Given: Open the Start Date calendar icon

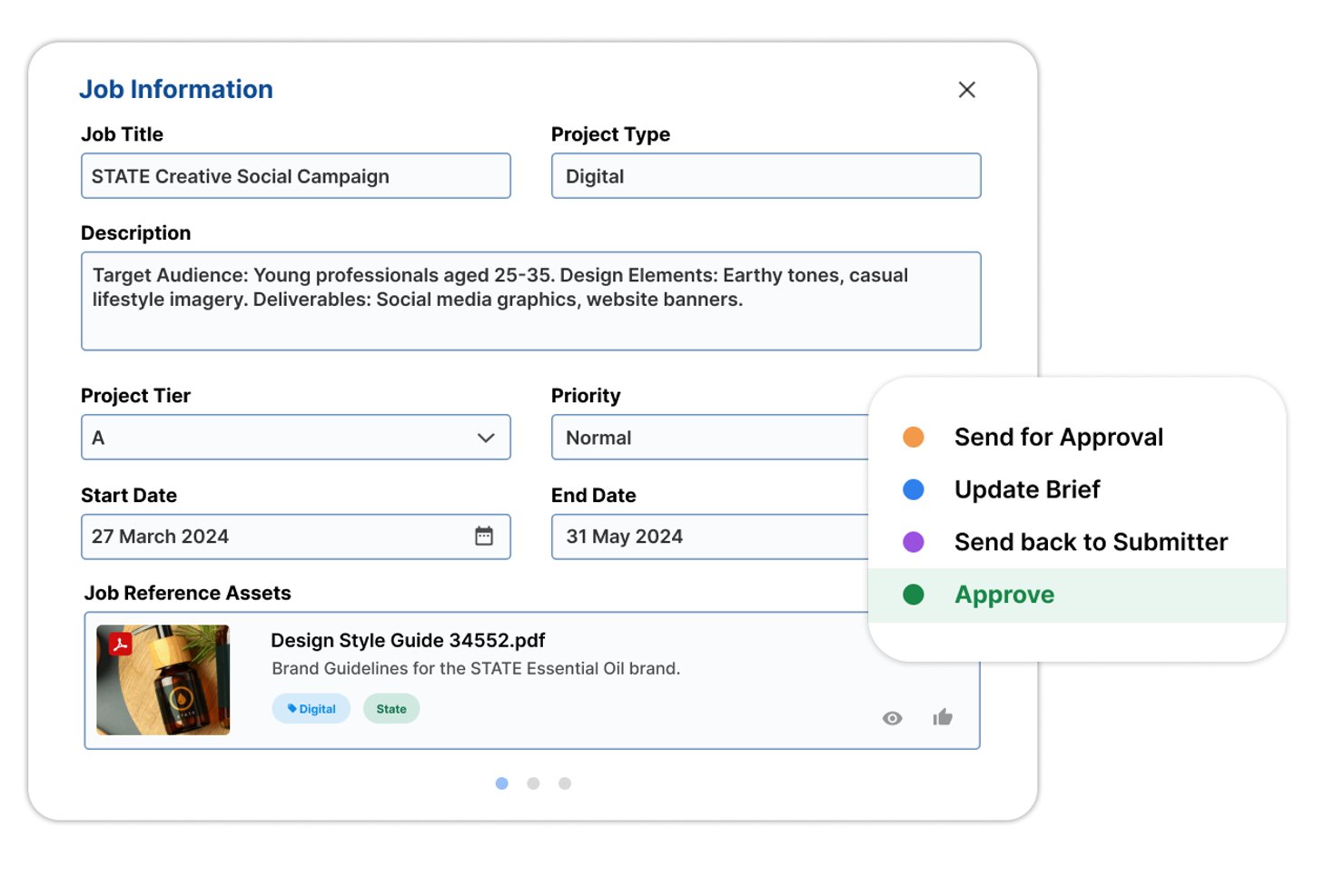Looking at the screenshot, I should point(484,537).
